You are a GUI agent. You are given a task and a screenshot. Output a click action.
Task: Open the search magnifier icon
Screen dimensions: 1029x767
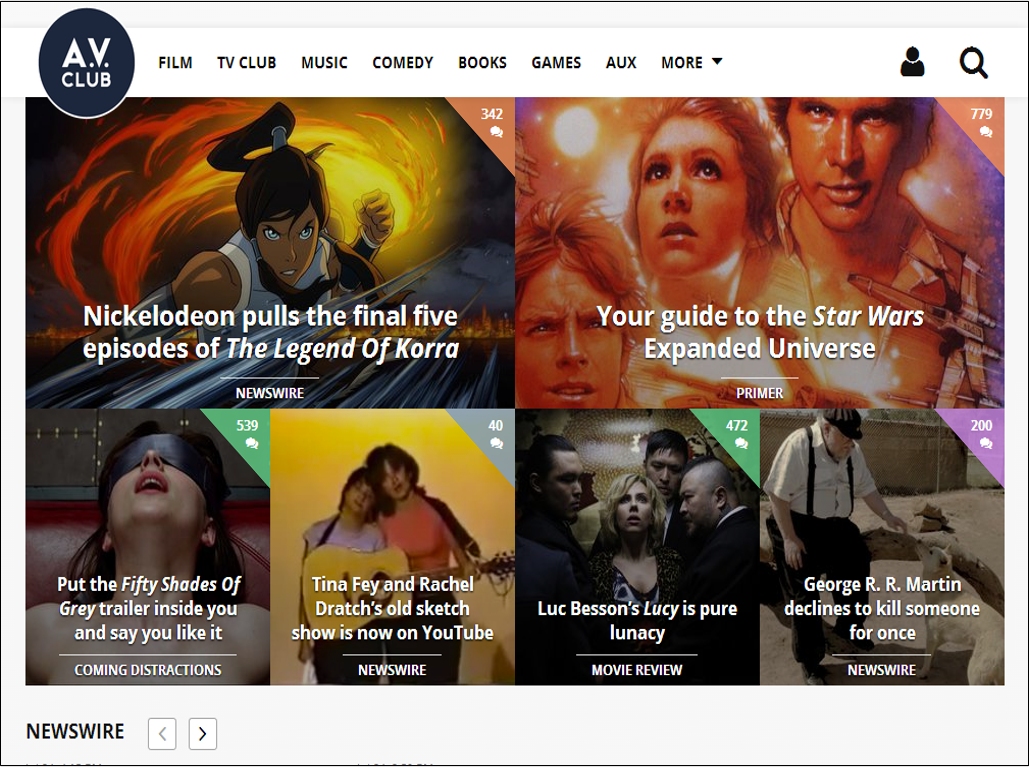click(x=973, y=63)
